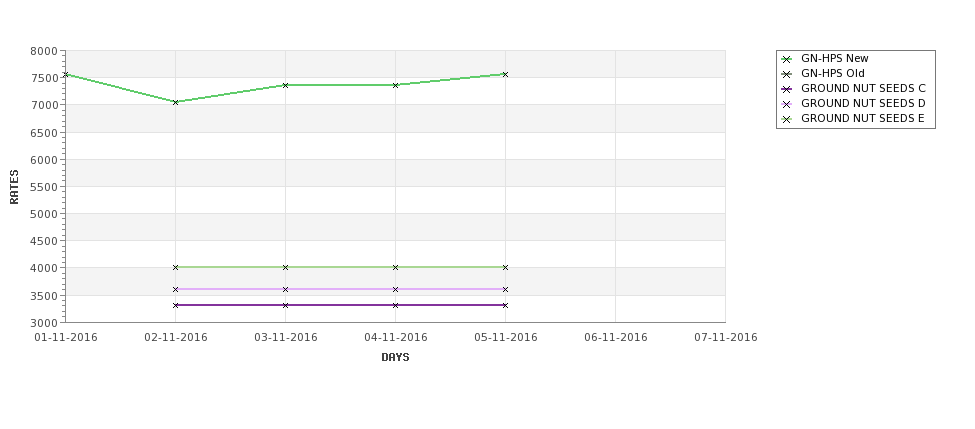Click GROUND NUT SEEDS D legend marker
Screen dimensions: 975x429
click(x=787, y=104)
